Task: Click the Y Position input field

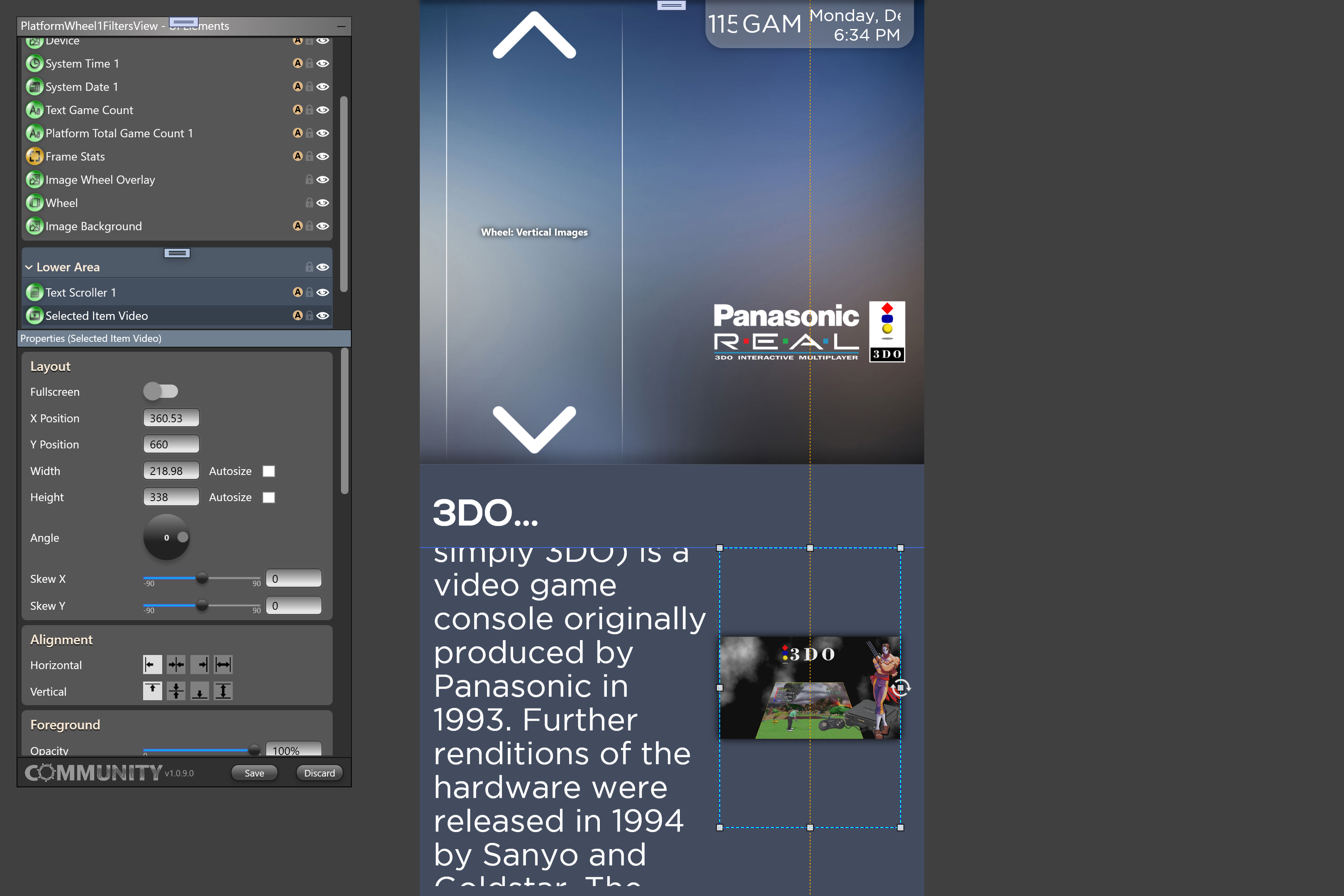Action: tap(171, 444)
